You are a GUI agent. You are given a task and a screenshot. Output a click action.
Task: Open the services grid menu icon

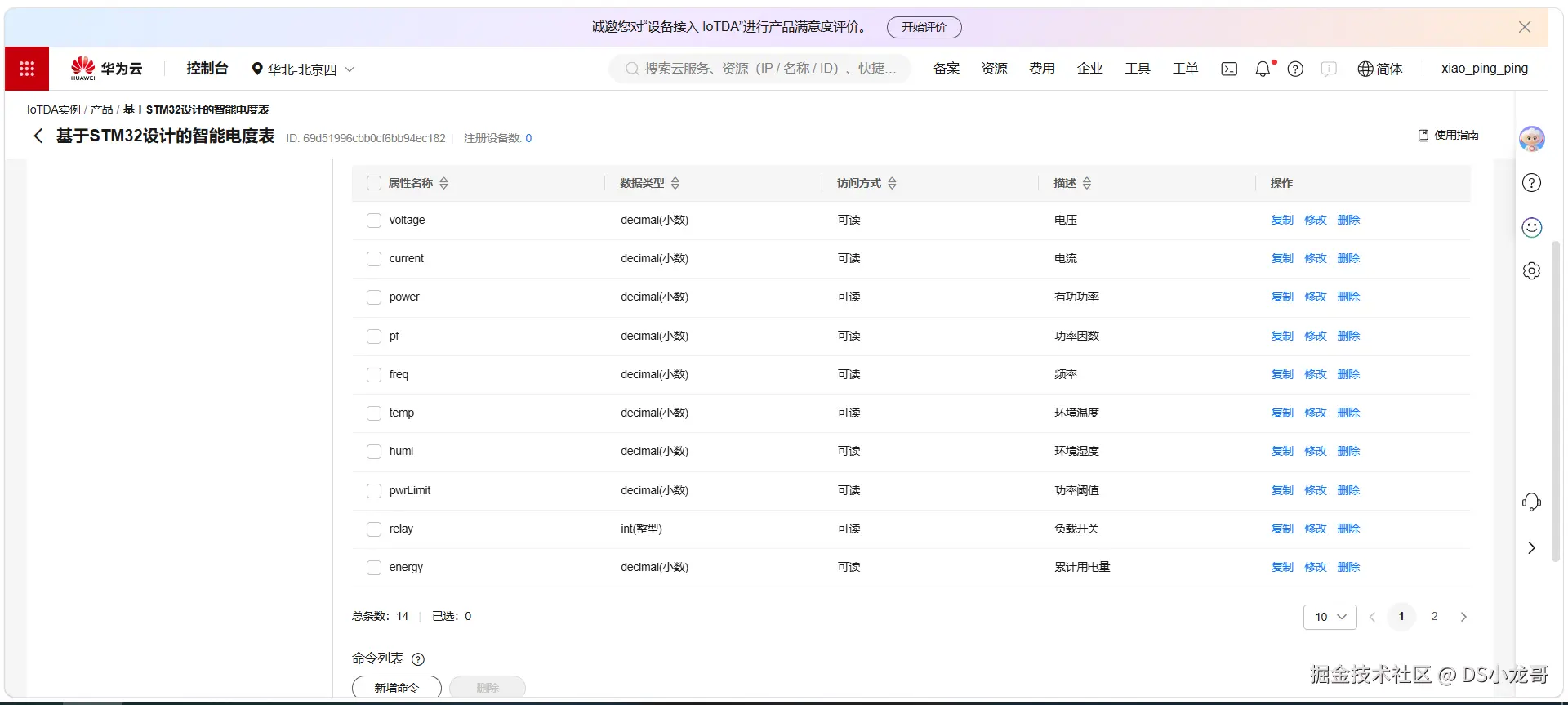click(x=27, y=69)
